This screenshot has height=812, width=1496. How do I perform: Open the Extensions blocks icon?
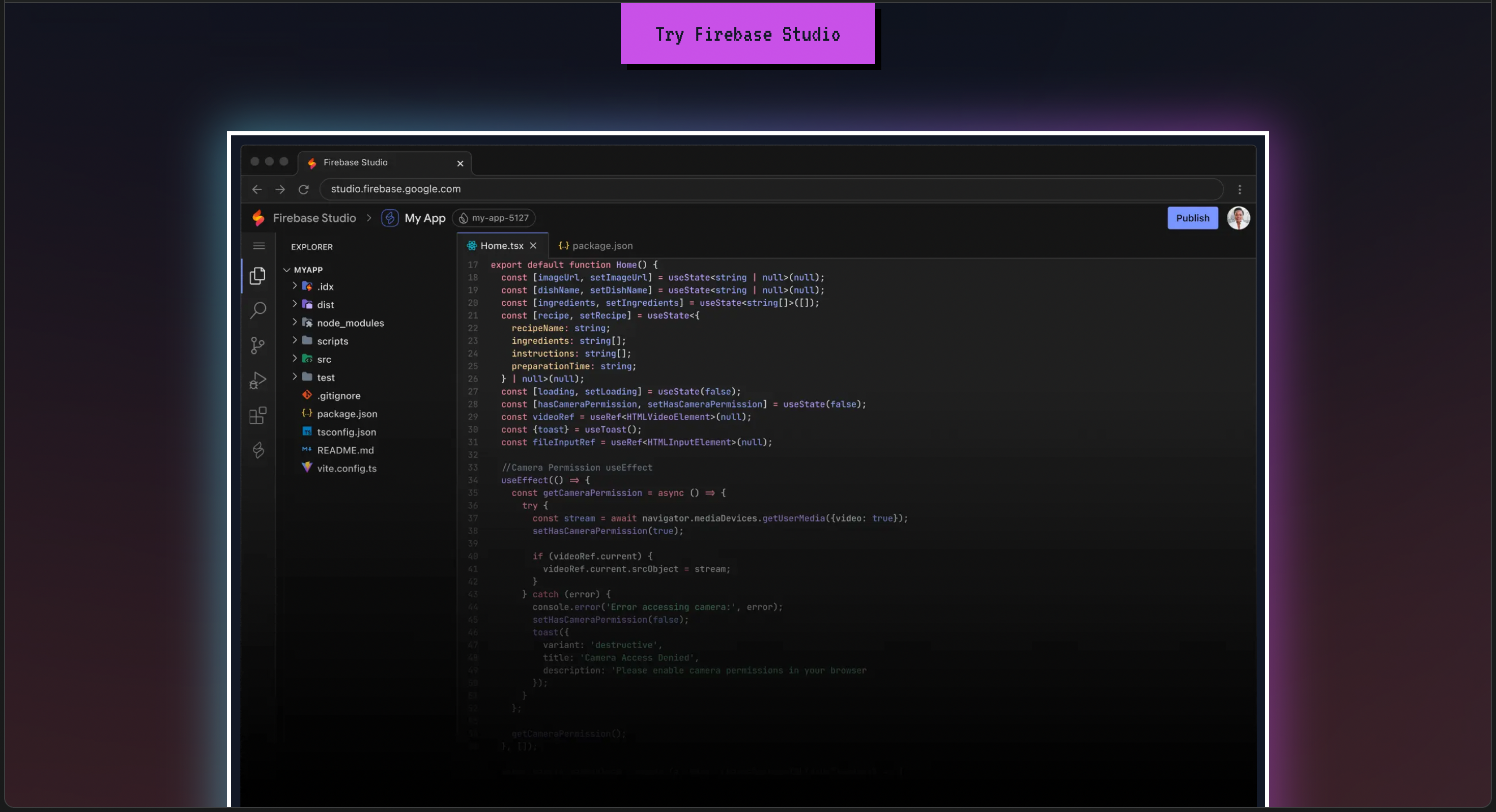tap(258, 415)
